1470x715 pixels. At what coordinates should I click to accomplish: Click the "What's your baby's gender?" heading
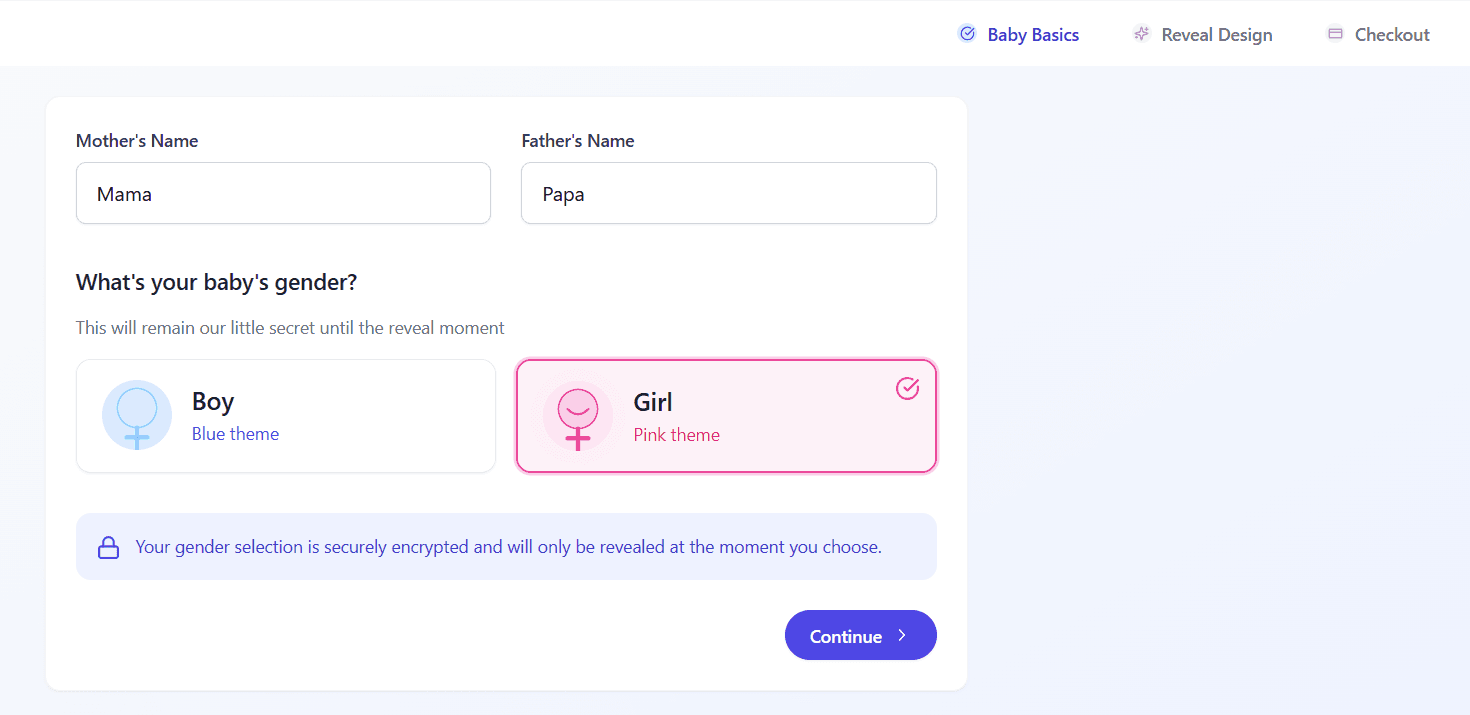tap(216, 282)
